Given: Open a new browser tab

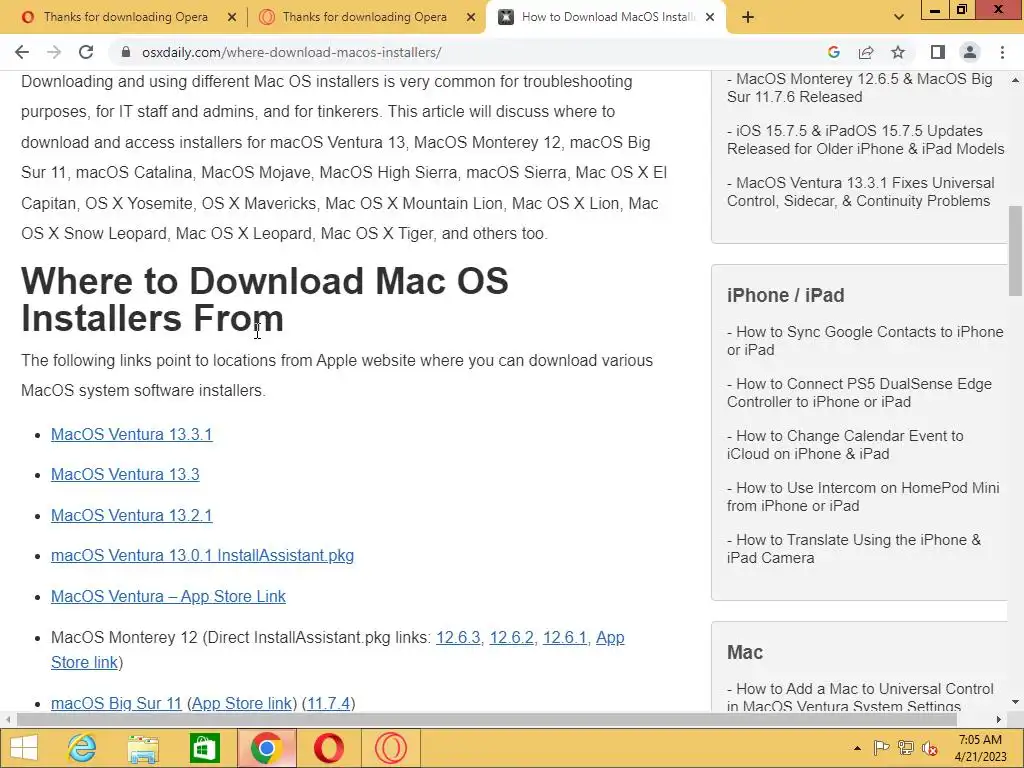Looking at the screenshot, I should coord(748,18).
